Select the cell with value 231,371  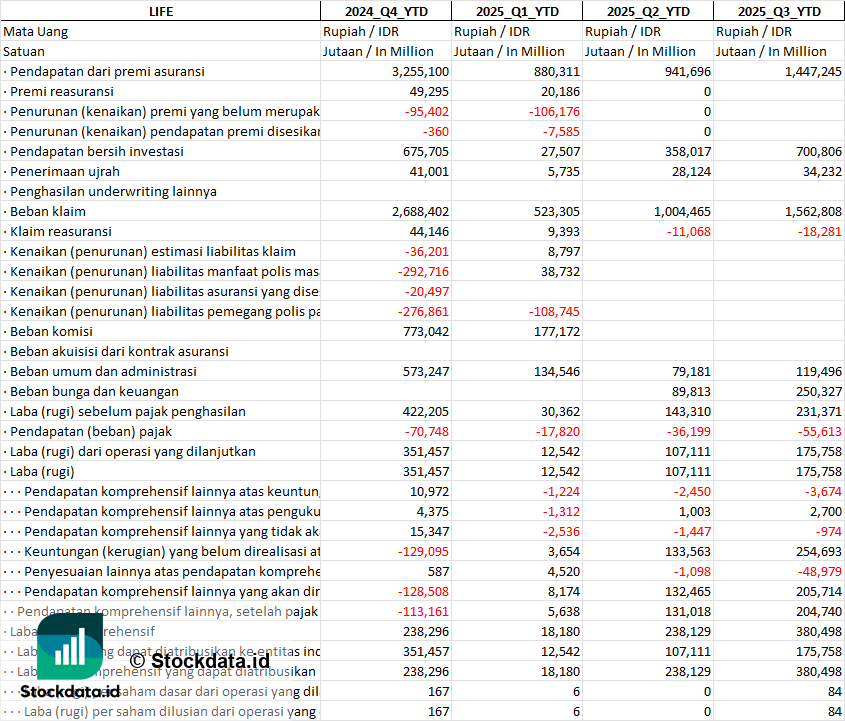[x=779, y=411]
